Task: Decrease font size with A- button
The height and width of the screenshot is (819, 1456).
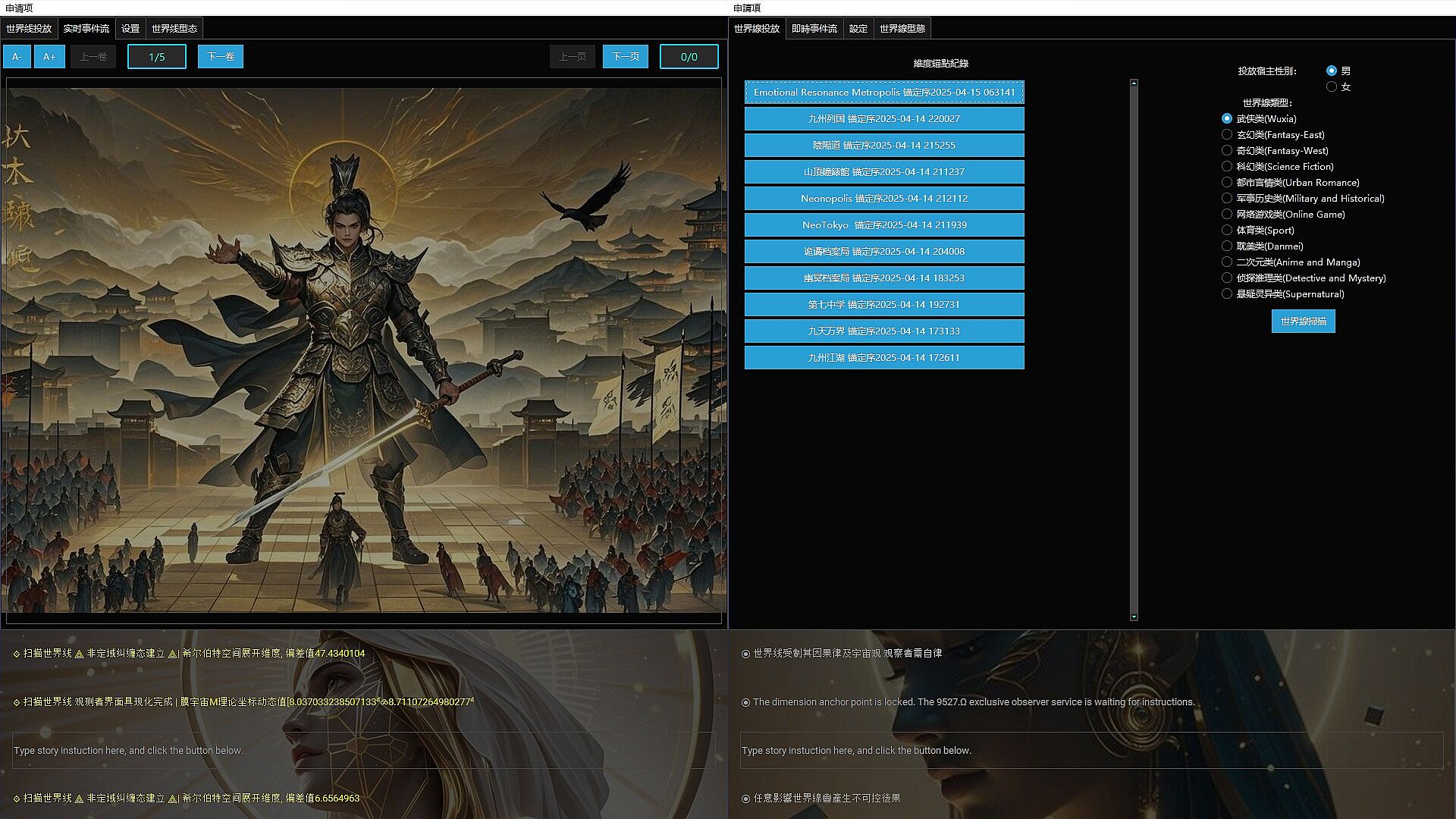Action: [17, 57]
